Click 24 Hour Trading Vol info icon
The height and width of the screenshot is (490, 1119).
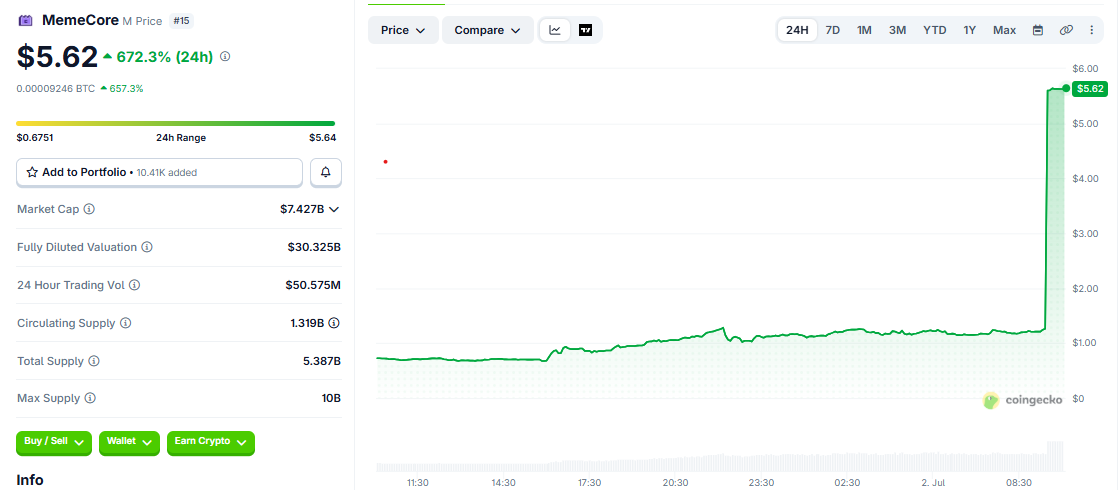[x=134, y=285]
